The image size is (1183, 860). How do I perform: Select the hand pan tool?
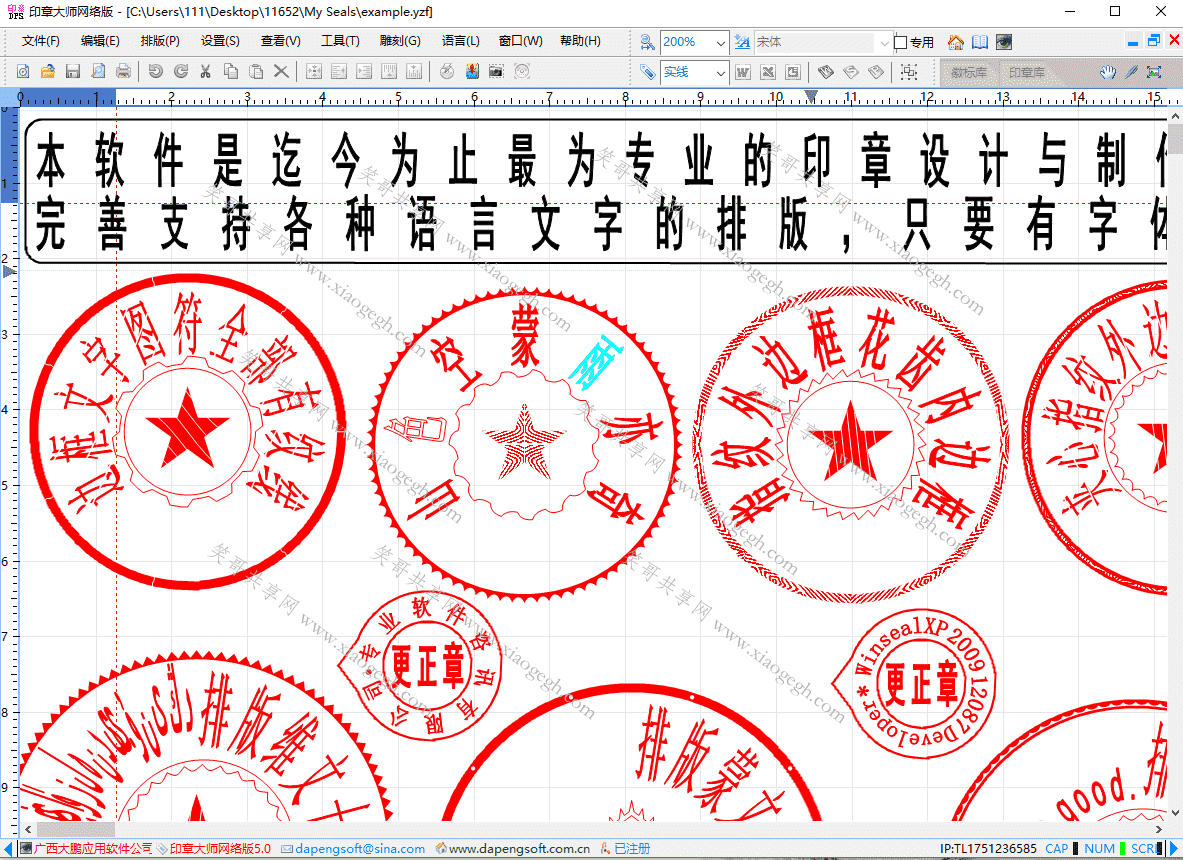point(1107,72)
